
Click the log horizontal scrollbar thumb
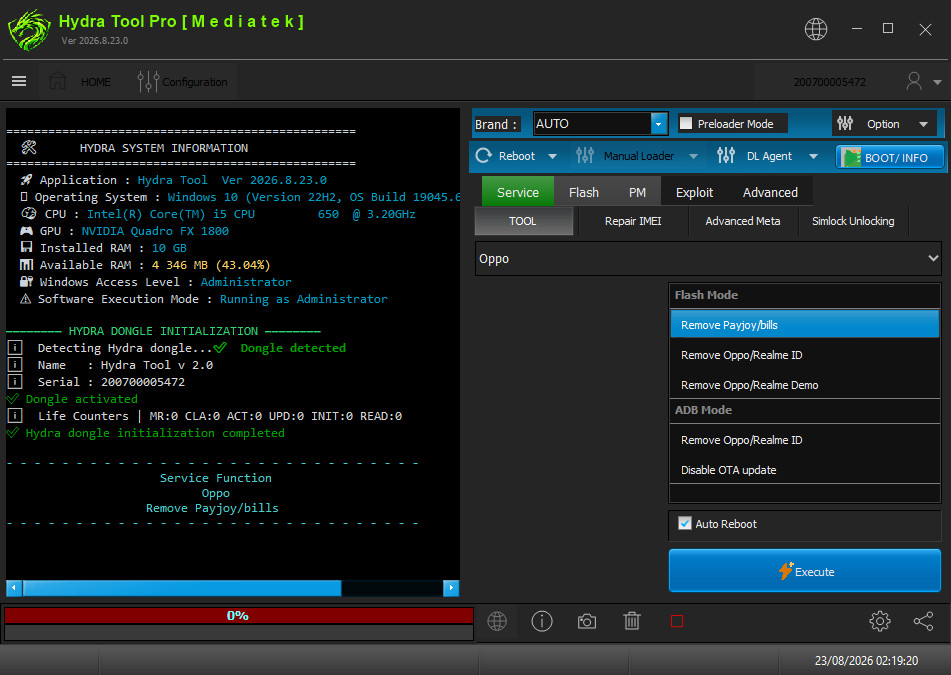[x=182, y=588]
